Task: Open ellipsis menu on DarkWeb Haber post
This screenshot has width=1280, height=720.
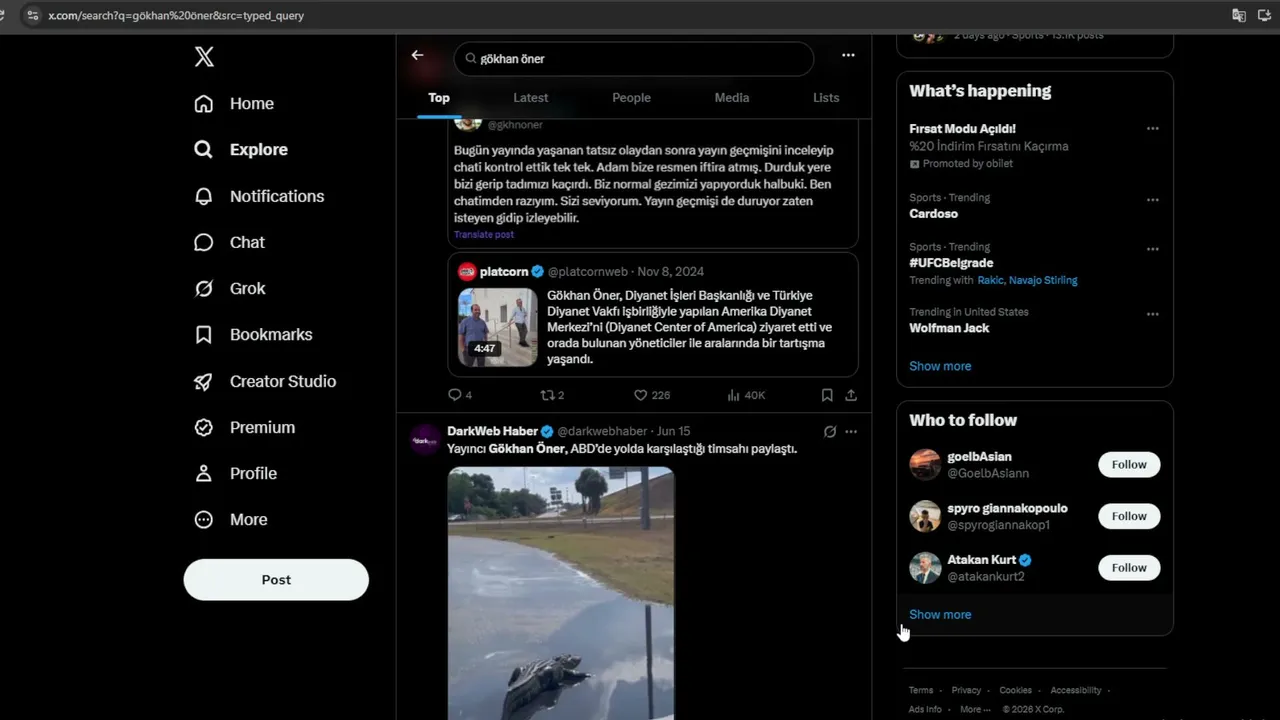Action: click(x=851, y=432)
